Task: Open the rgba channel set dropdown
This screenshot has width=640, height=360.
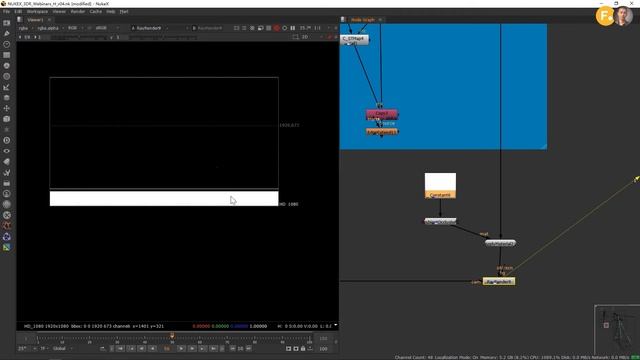Action: [25, 28]
